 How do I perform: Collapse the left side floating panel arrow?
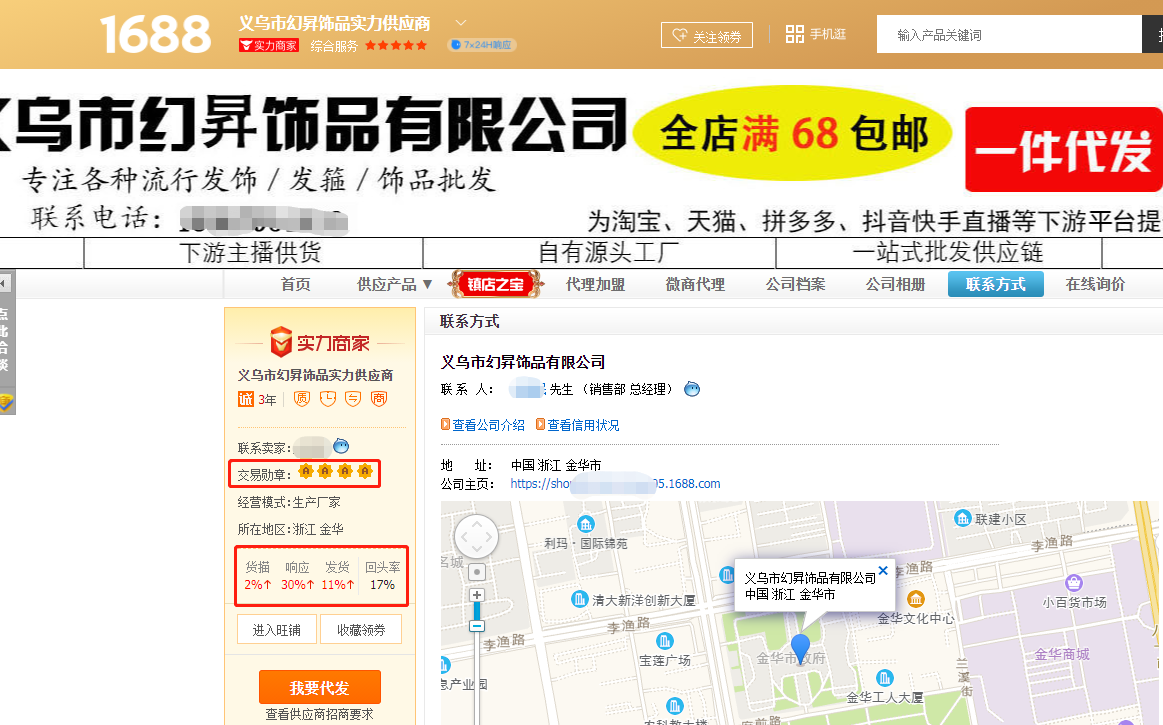pyautogui.click(x=4, y=283)
